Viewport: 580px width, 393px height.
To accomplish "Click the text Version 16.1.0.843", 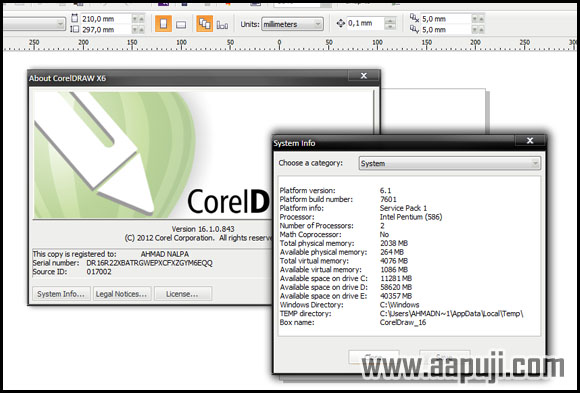I will coord(203,229).
